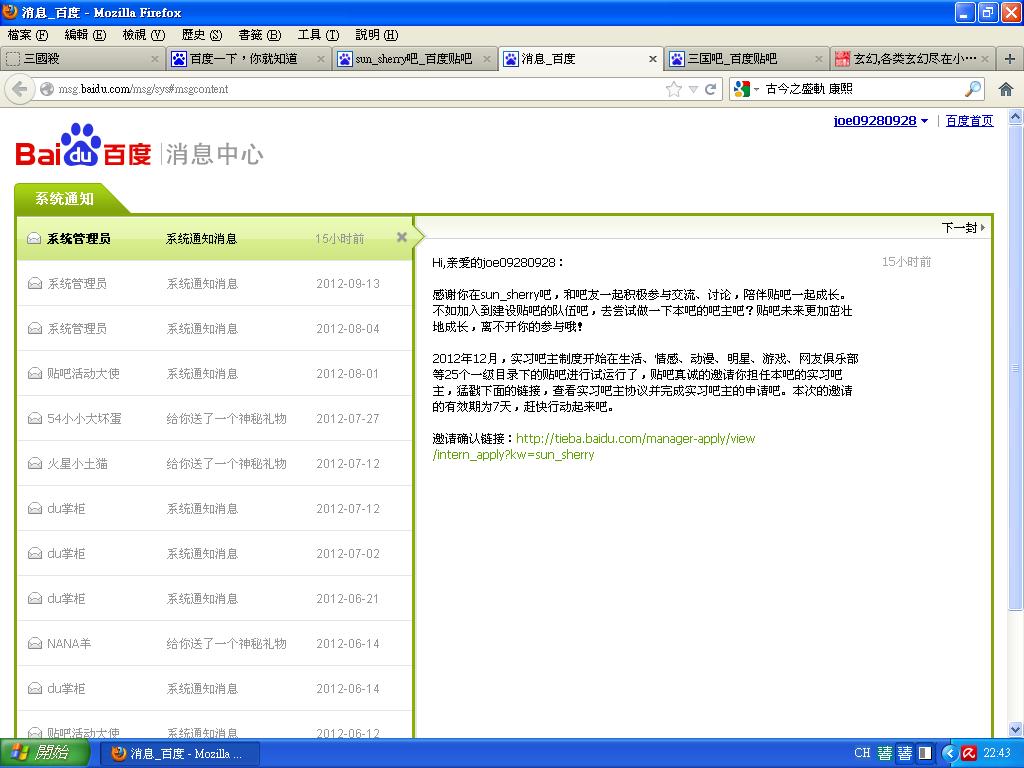Screen dimensions: 1024x768
Task: Open the Windows 開始 start button
Action: pos(44,753)
